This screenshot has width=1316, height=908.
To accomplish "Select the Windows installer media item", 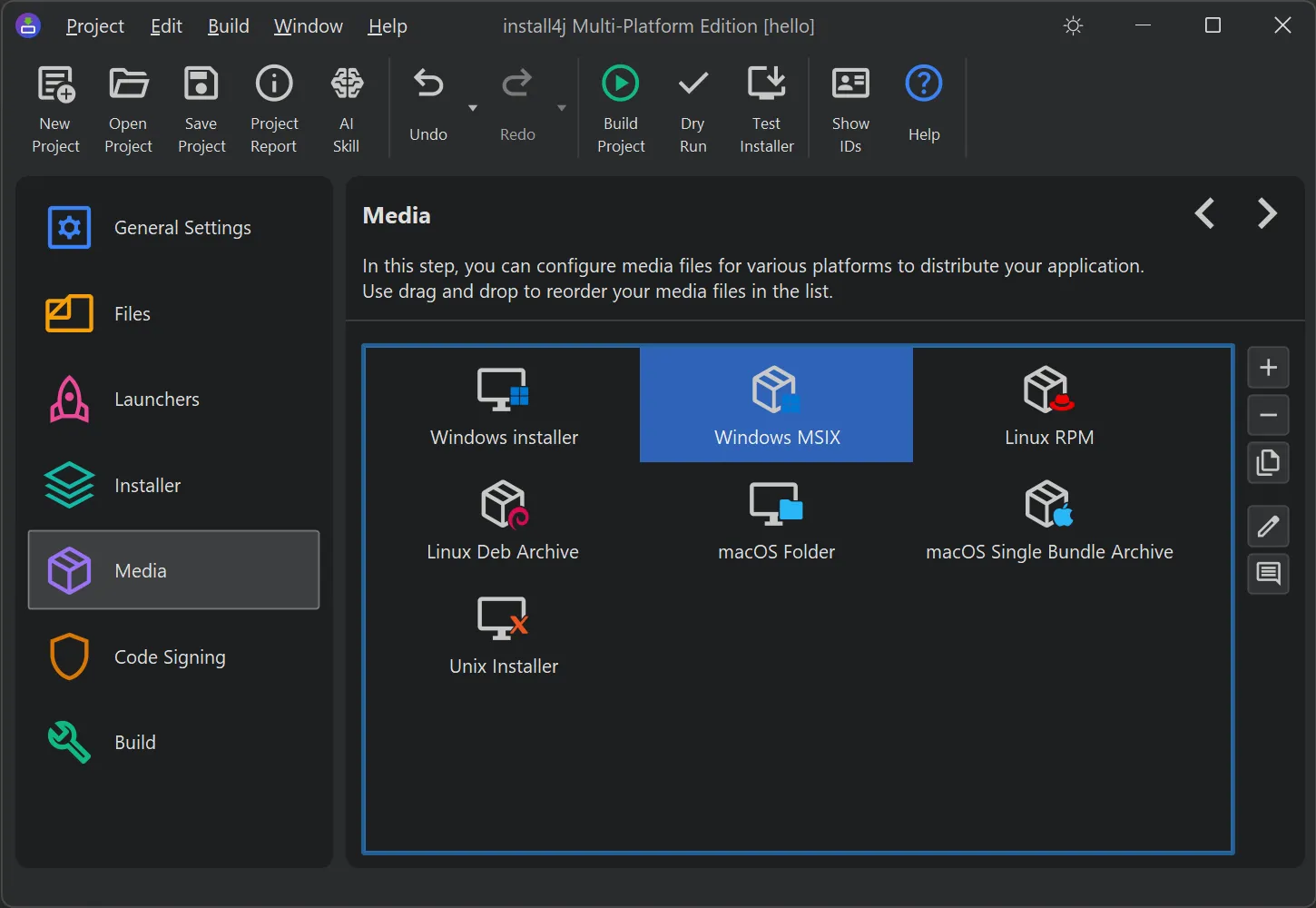I will [504, 405].
